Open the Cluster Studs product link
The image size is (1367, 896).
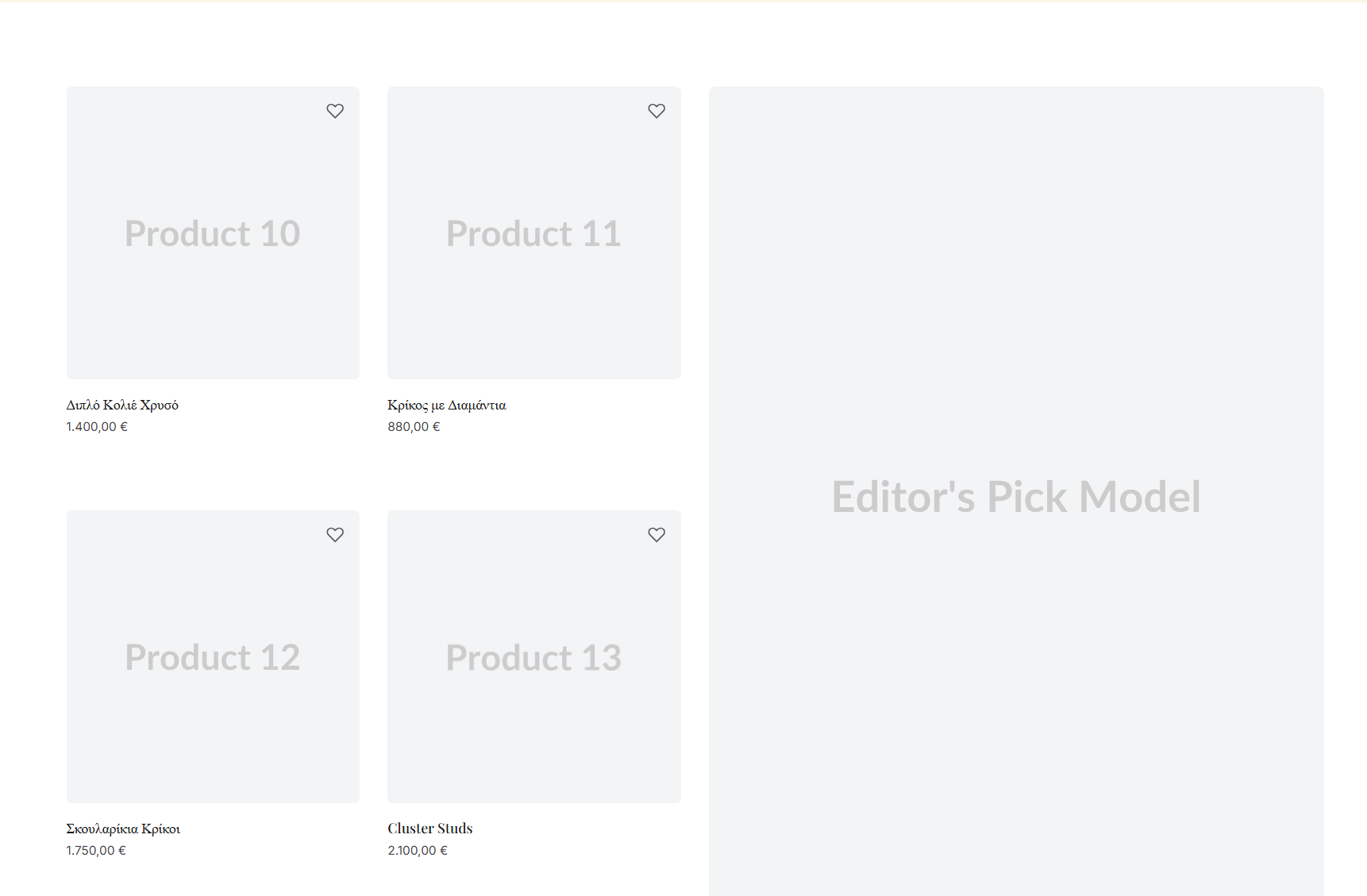pos(429,828)
